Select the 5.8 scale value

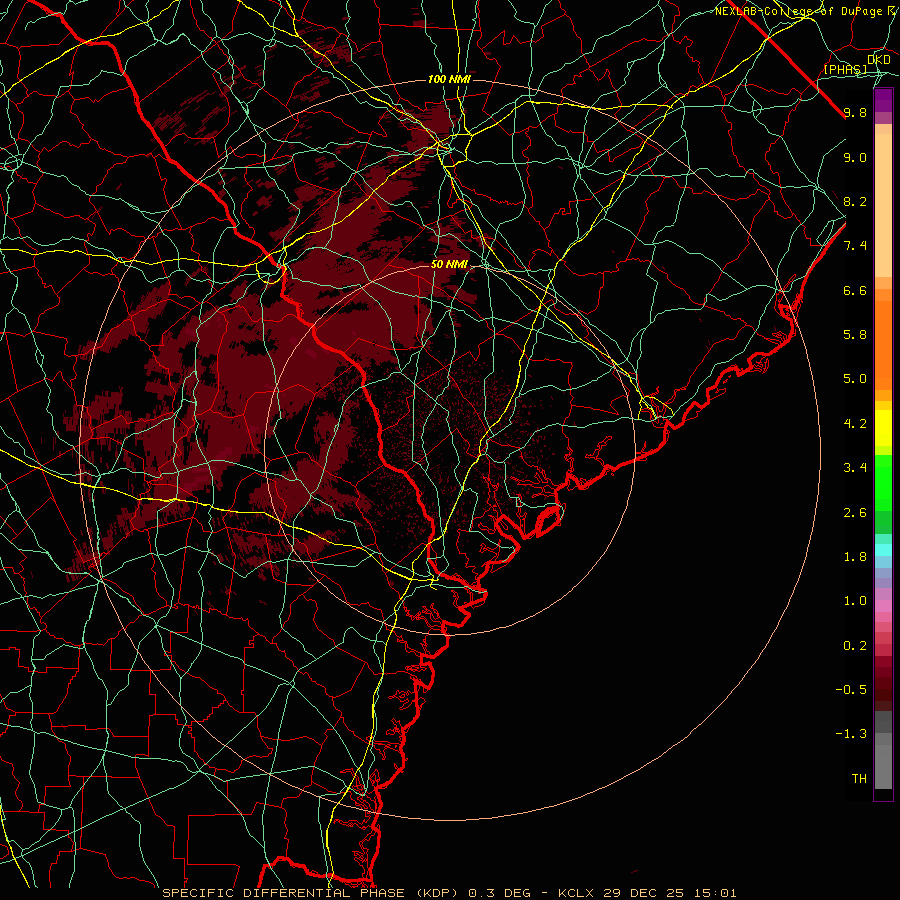(855, 335)
